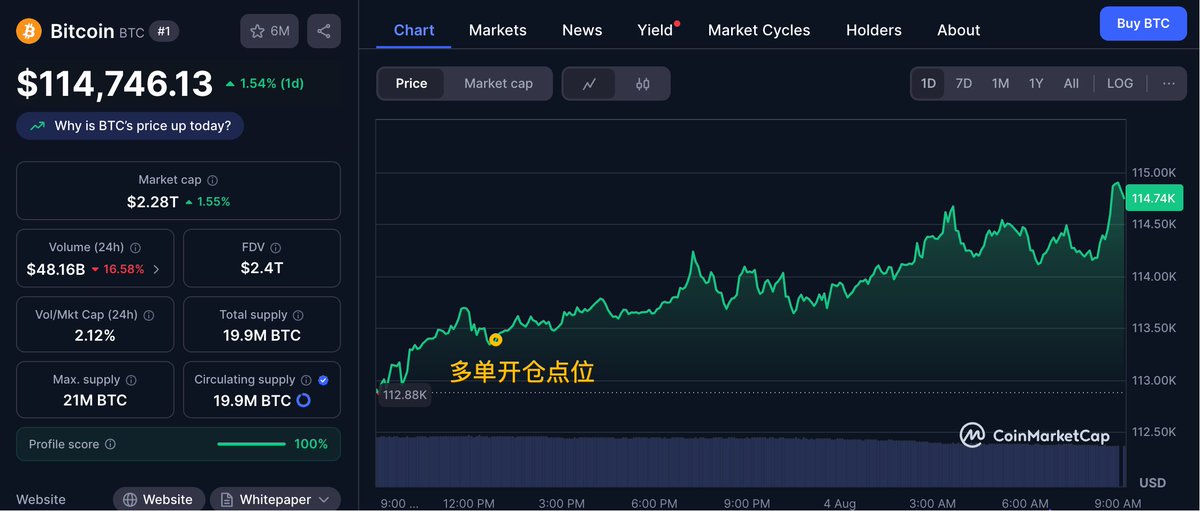
Task: Open the Chart tab
Action: [x=414, y=30]
